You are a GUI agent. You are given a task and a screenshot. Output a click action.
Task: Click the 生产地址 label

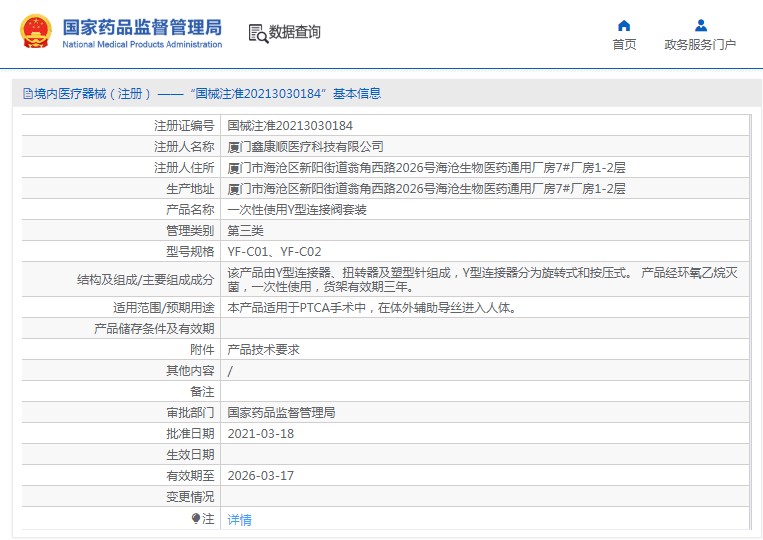[x=190, y=188]
